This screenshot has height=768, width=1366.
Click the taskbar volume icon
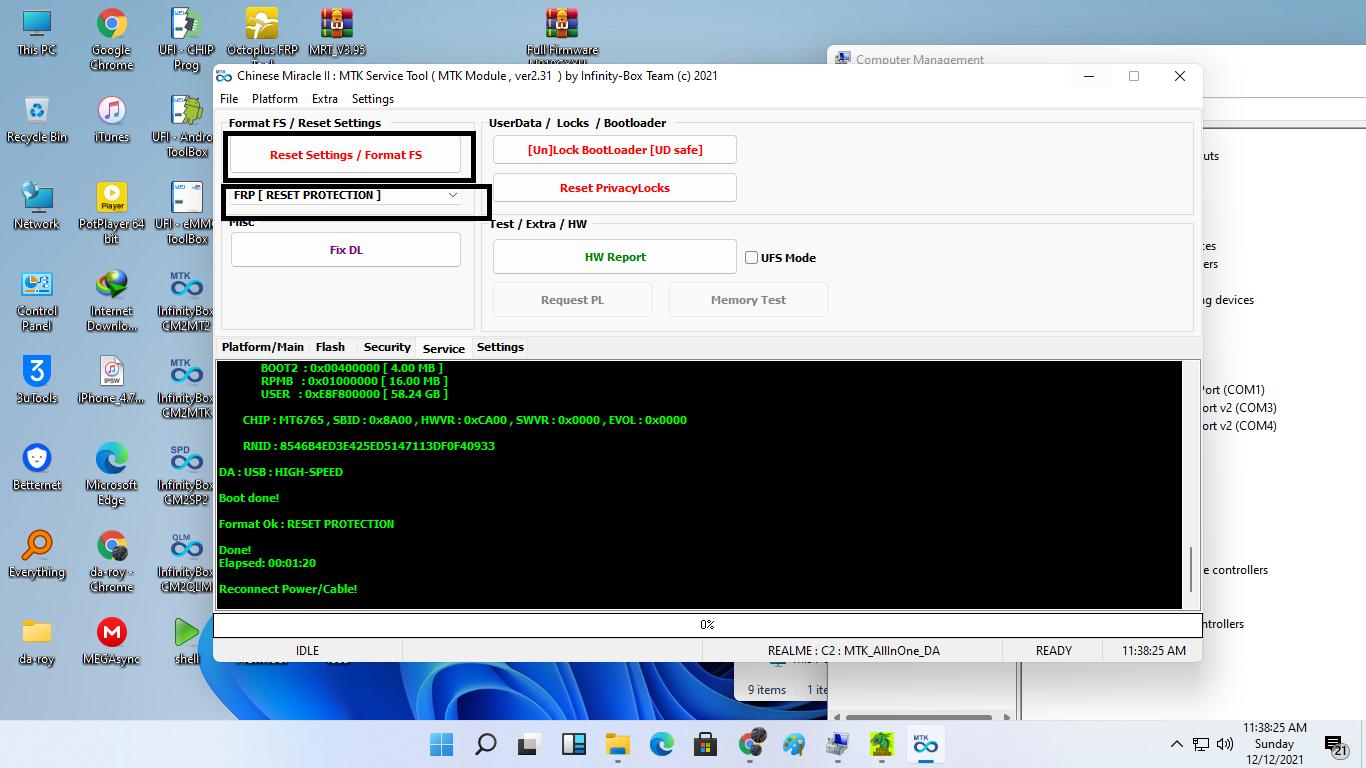pyautogui.click(x=1224, y=744)
